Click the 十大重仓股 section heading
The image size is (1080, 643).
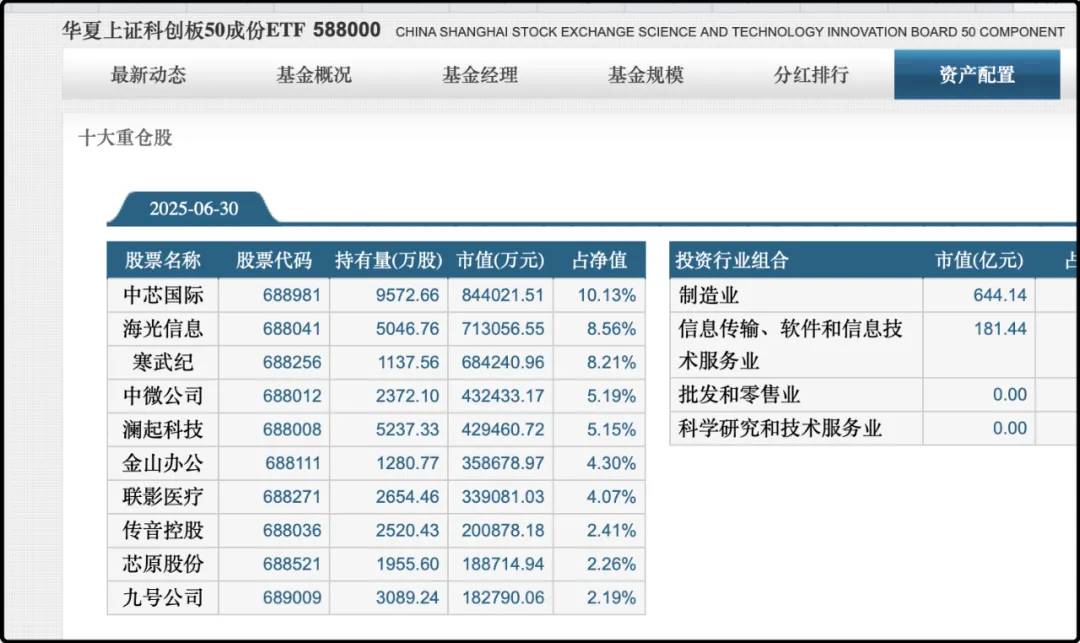click(x=125, y=138)
